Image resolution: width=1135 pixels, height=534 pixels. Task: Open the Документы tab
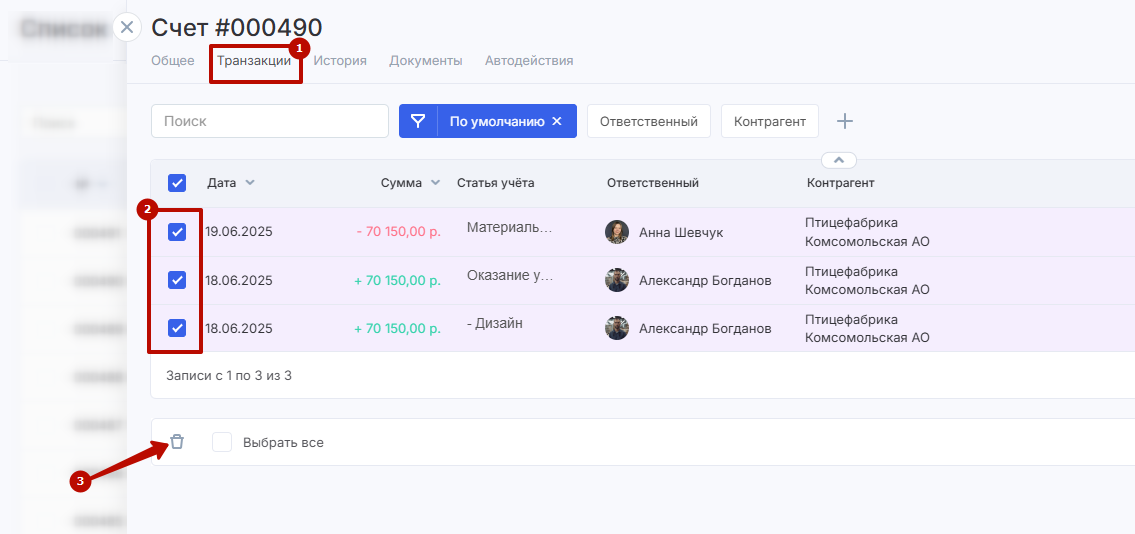(425, 61)
